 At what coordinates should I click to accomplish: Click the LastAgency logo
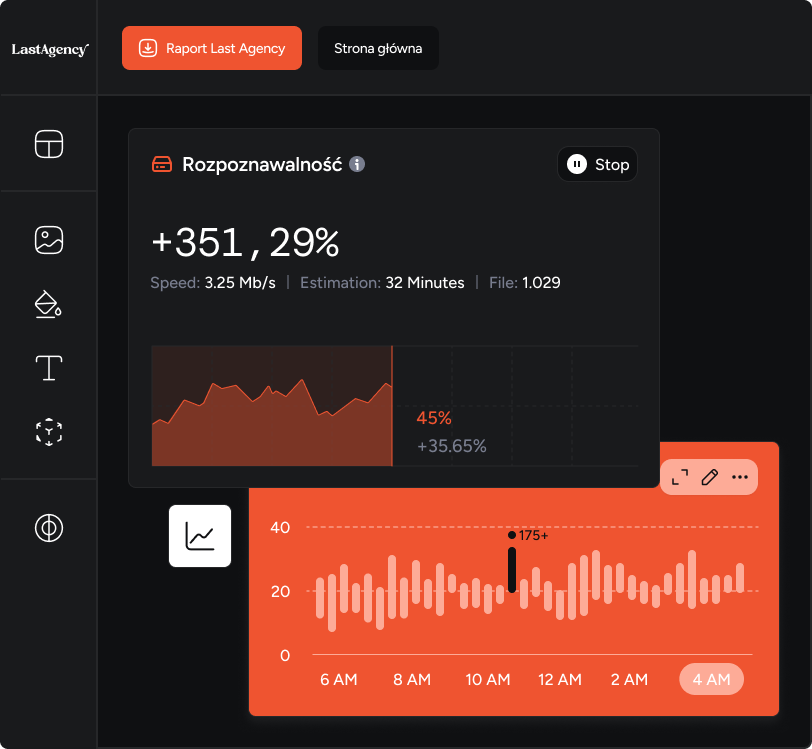(49, 48)
